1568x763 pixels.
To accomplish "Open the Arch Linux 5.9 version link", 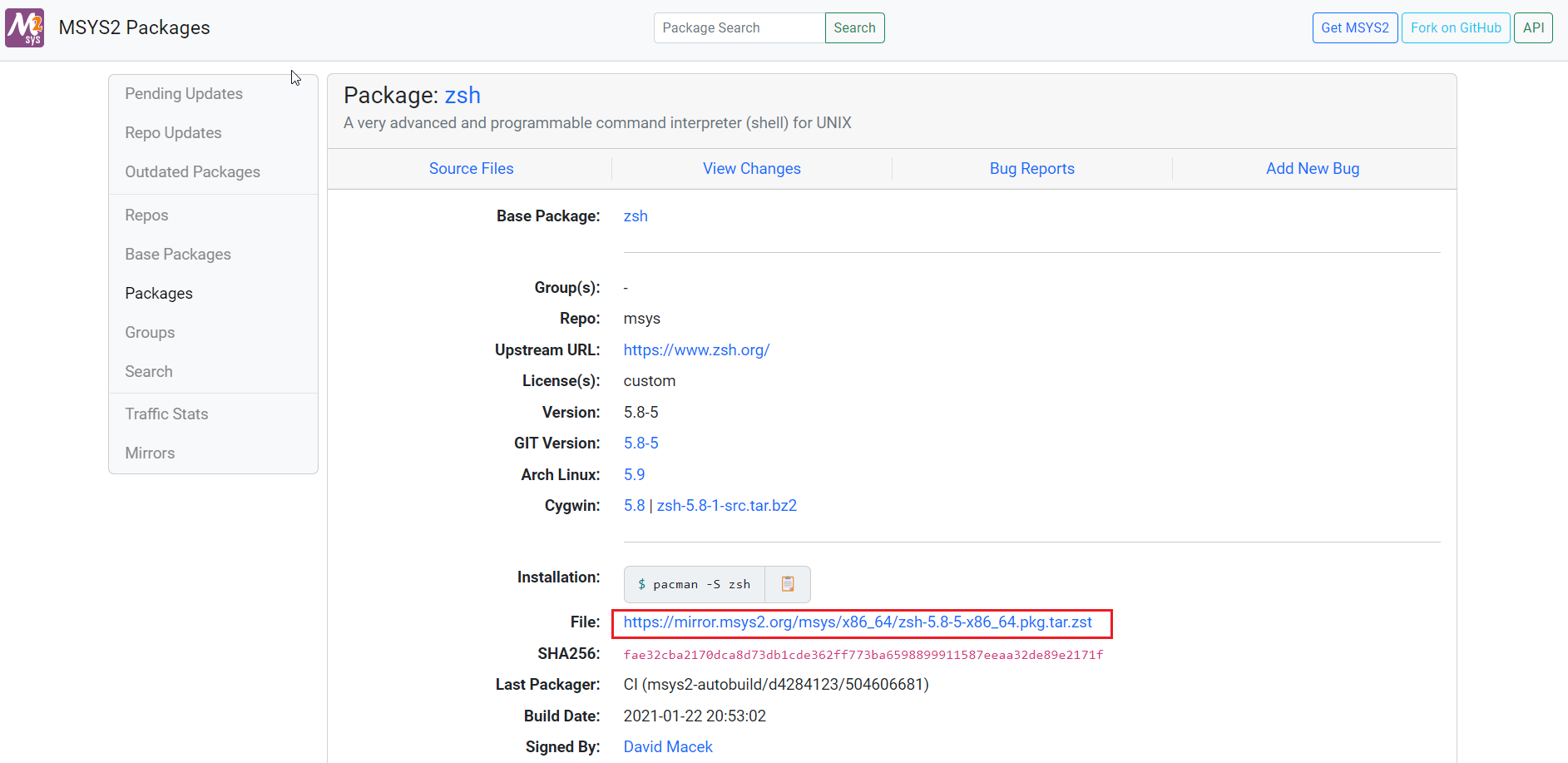I will pos(634,475).
